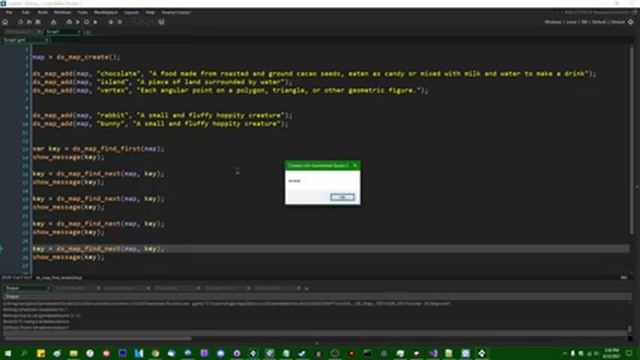Click the taskbar clock
640x360 pixels.
pyautogui.click(x=611, y=353)
